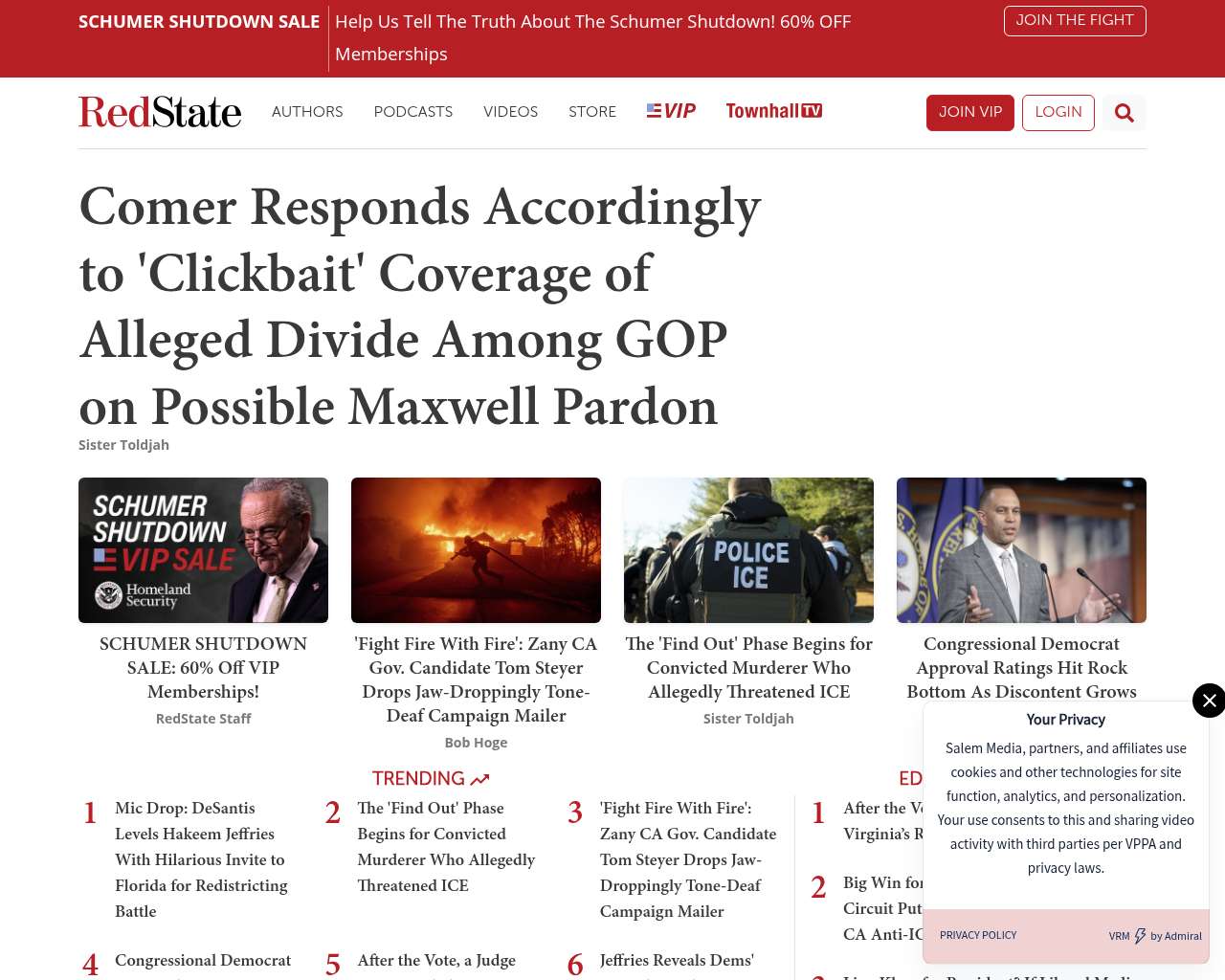Open Bob Hoge author link
The image size is (1225, 980).
click(x=476, y=743)
